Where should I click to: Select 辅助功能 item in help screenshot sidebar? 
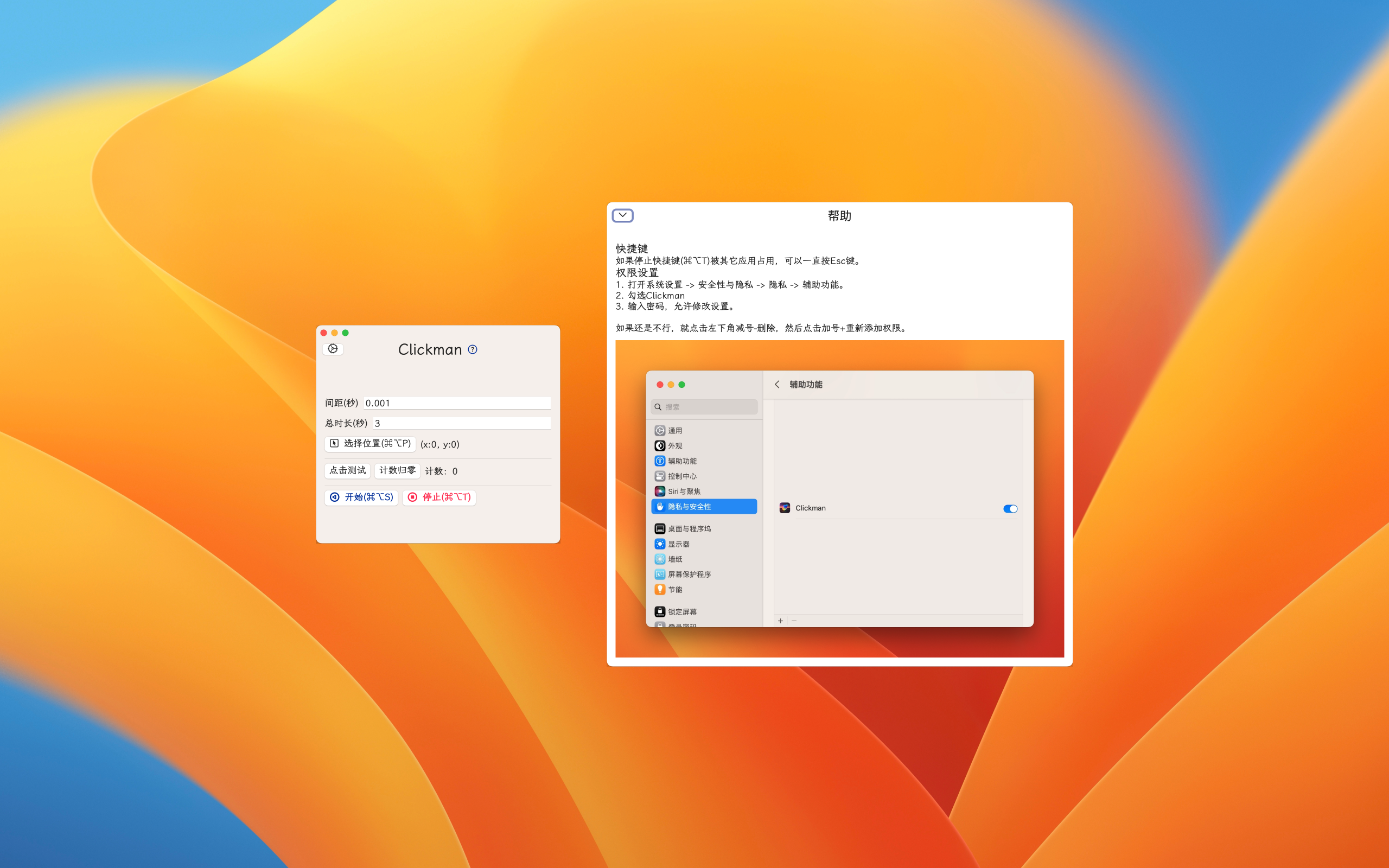(682, 461)
